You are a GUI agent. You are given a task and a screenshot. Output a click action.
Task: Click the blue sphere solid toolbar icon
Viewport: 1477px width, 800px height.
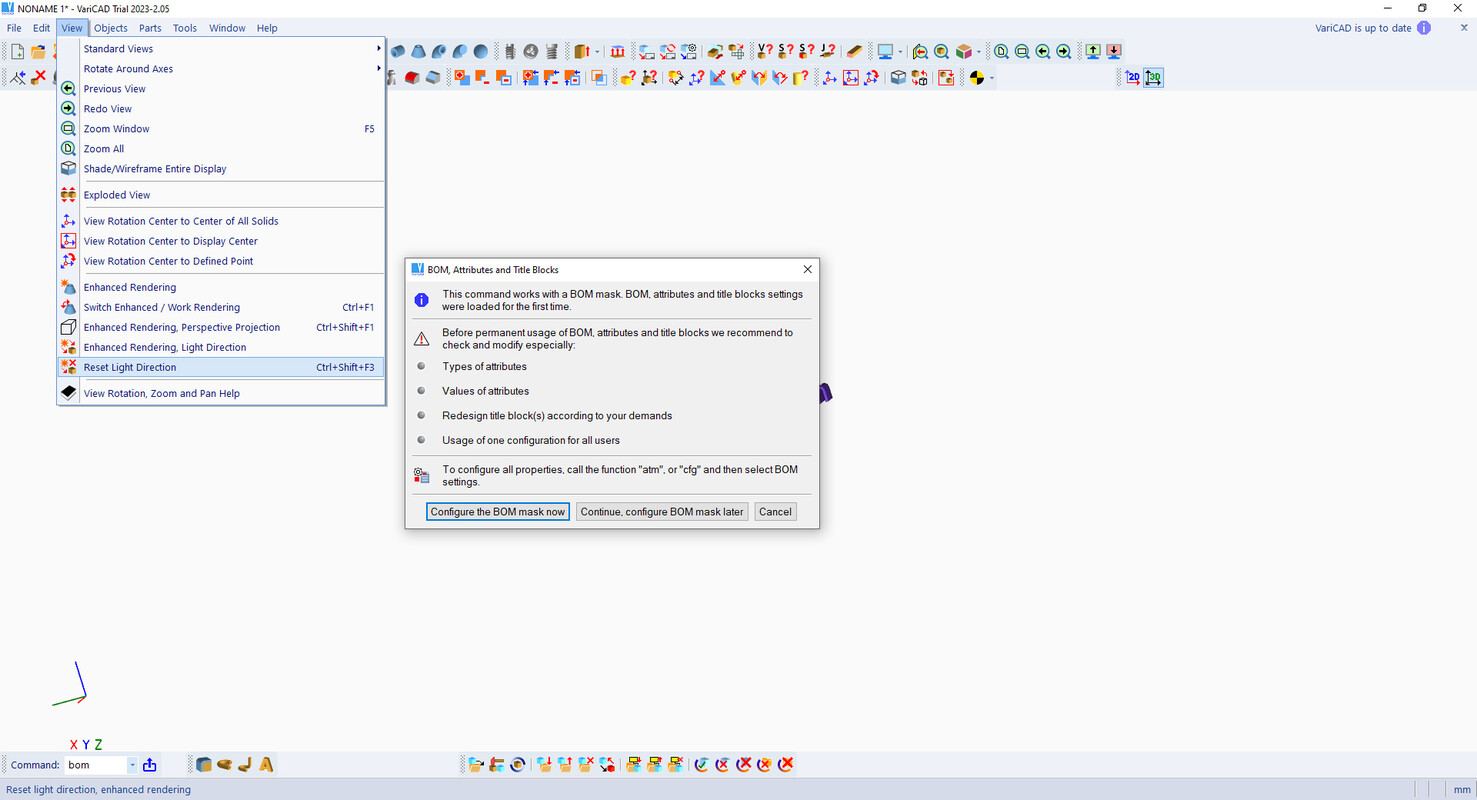pyautogui.click(x=481, y=51)
